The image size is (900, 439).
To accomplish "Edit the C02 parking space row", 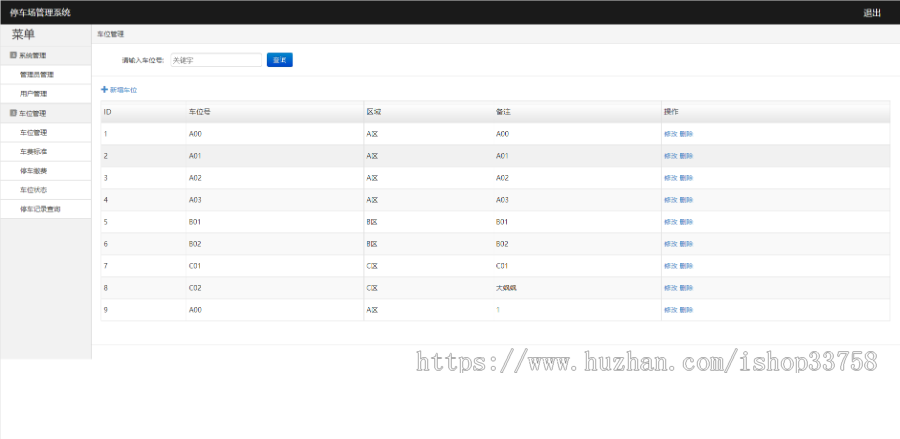I will [x=670, y=288].
